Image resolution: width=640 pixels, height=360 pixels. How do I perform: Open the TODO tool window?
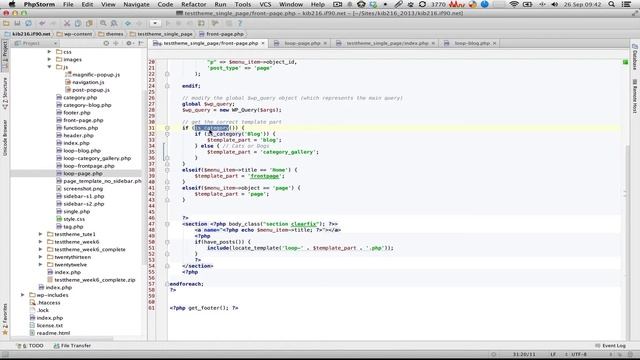pos(30,346)
